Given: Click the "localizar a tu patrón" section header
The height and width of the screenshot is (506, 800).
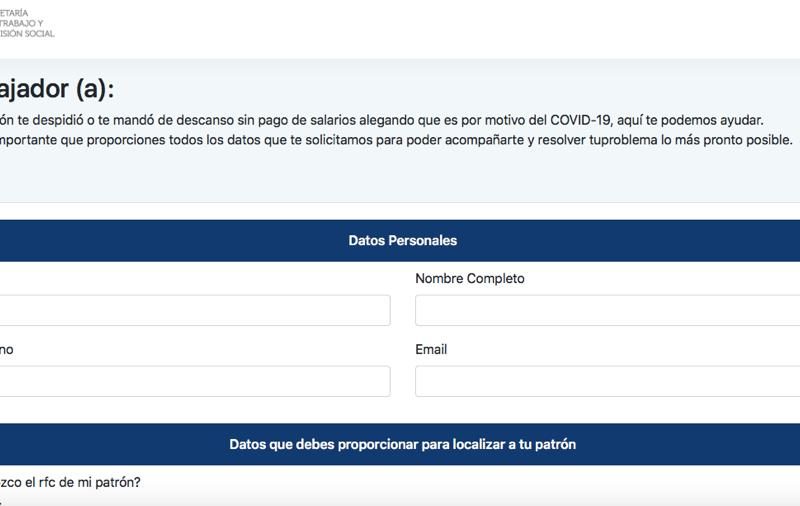Looking at the screenshot, I should pyautogui.click(x=402, y=444).
